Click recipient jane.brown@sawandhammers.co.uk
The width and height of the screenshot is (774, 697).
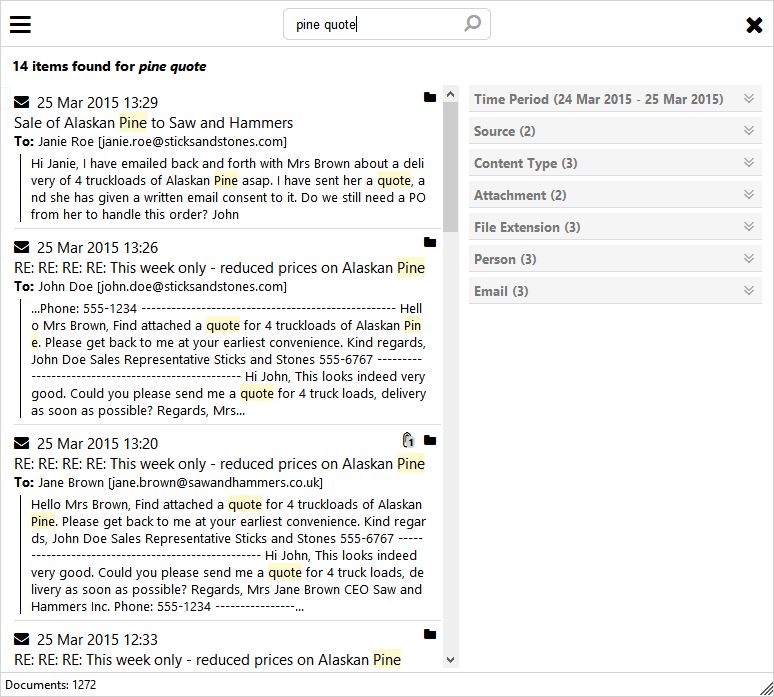coord(216,483)
